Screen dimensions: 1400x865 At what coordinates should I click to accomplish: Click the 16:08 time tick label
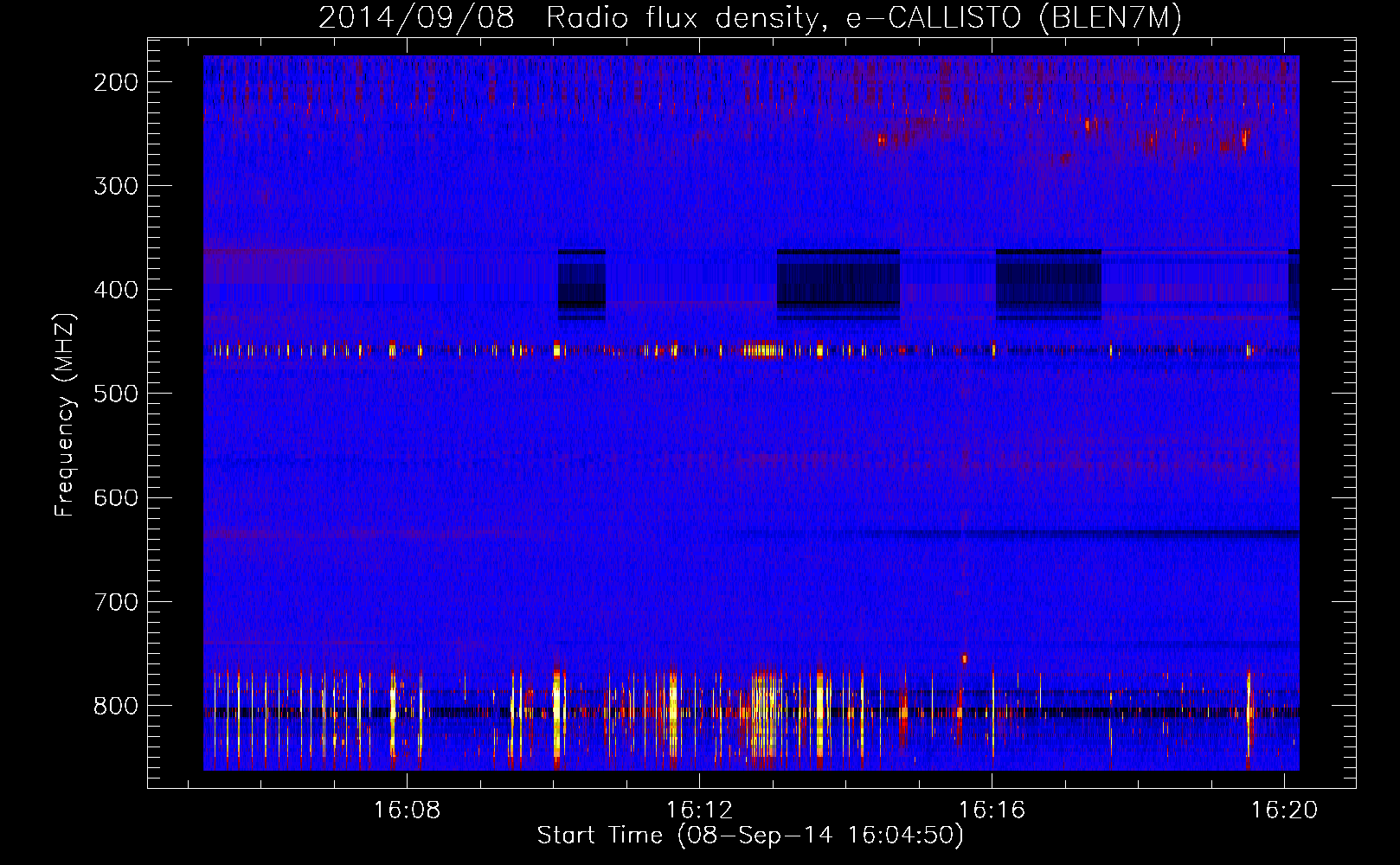(x=407, y=810)
